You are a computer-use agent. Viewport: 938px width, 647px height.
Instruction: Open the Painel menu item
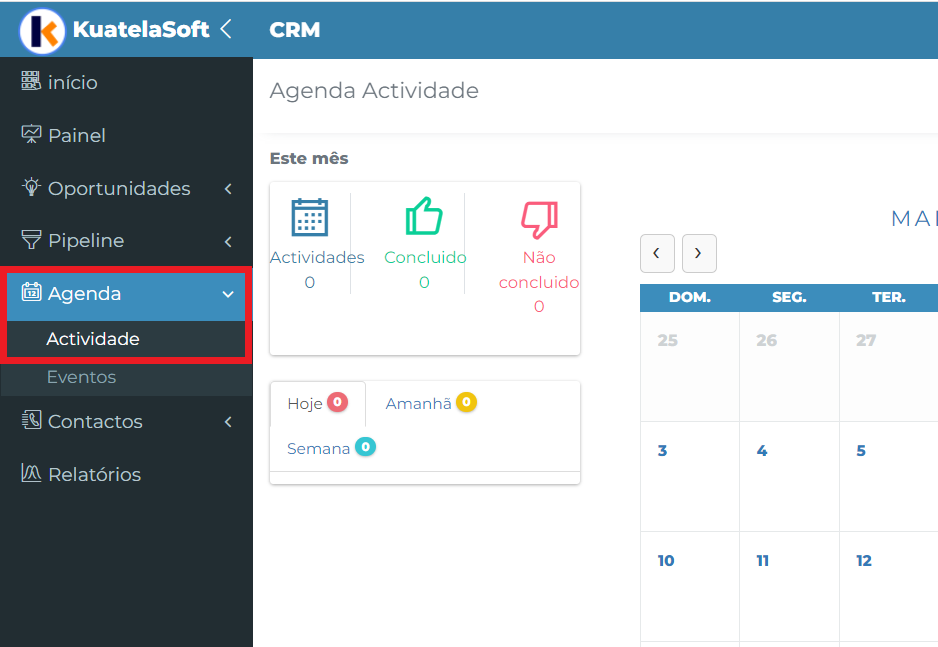click(126, 135)
